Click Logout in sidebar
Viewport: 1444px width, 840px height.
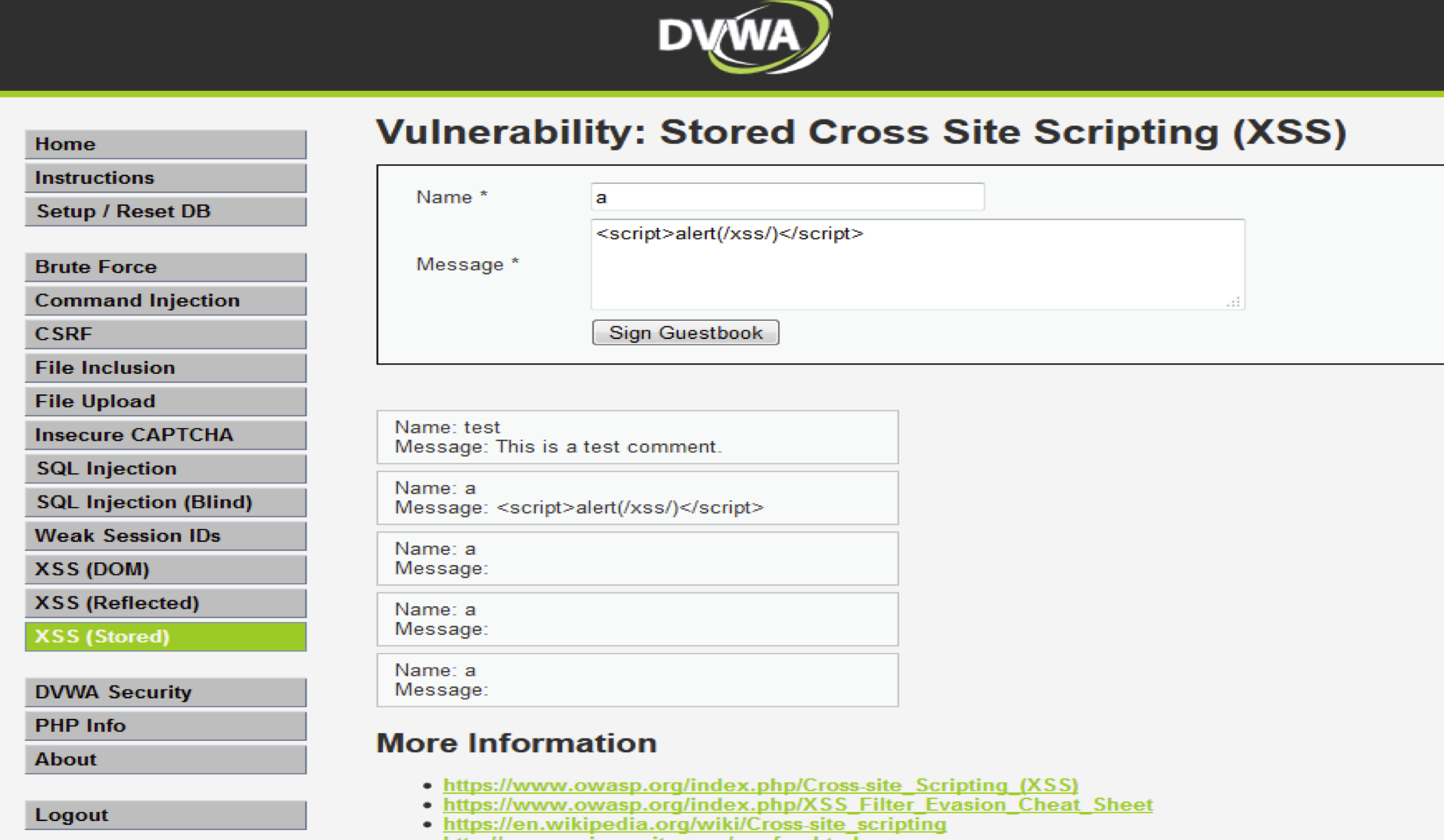tap(166, 815)
